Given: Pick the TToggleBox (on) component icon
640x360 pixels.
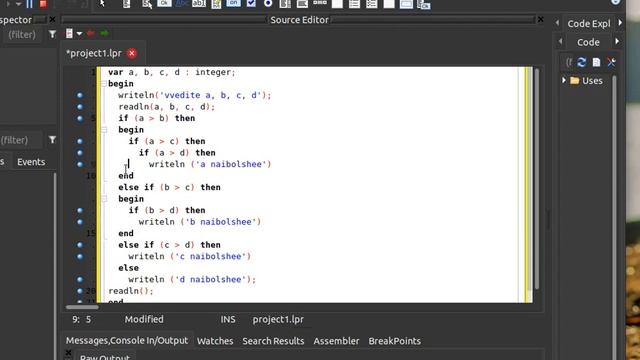Looking at the screenshot, I should (x=233, y=4).
